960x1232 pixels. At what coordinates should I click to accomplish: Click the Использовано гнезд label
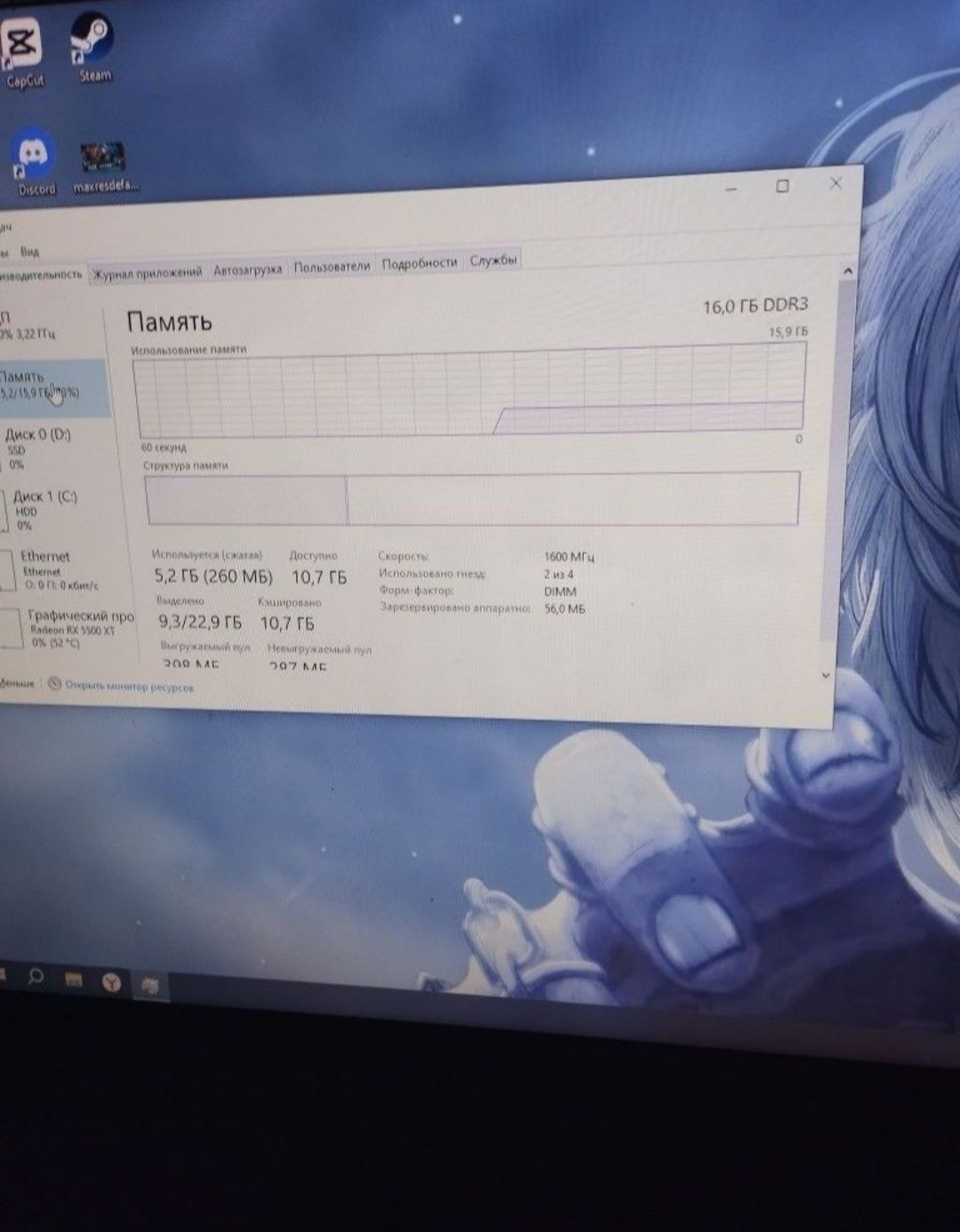click(x=432, y=573)
